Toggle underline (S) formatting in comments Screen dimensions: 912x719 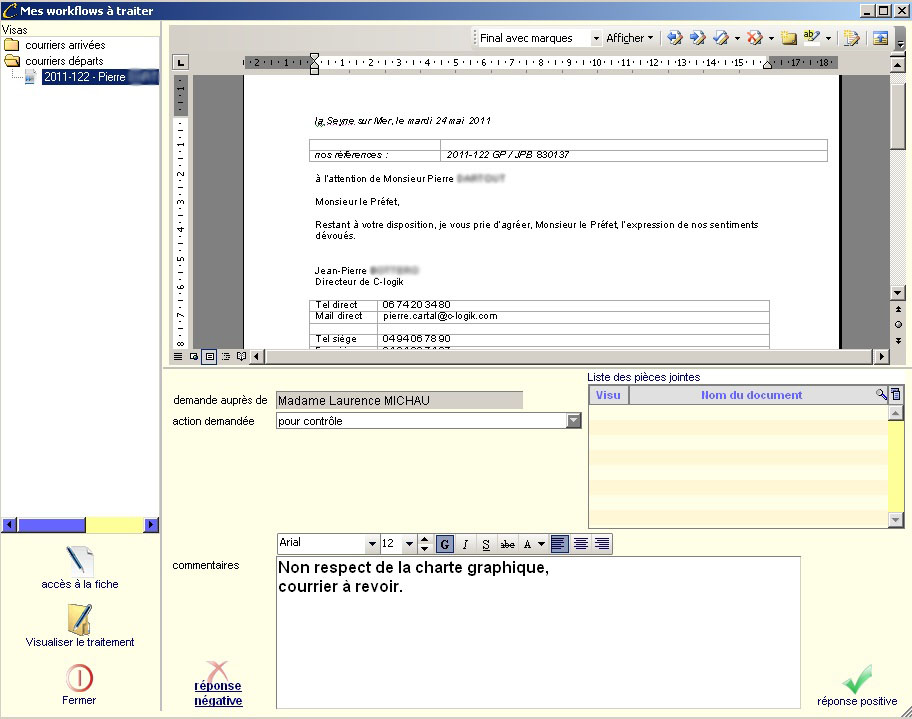(486, 544)
